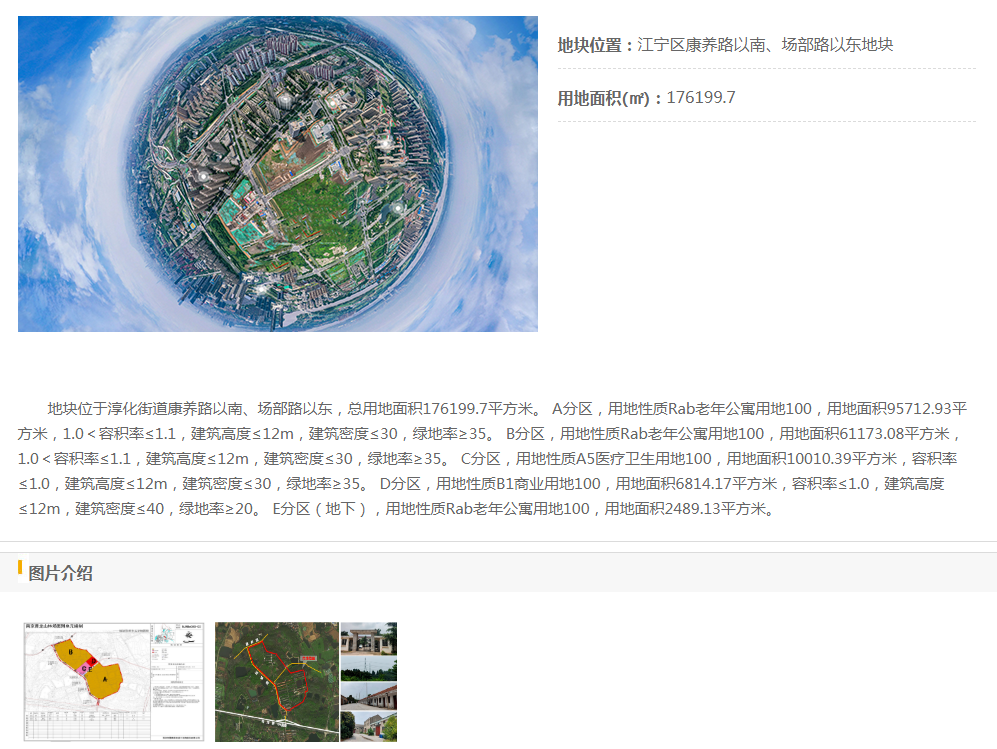Click the row houses photo thumbnail

pos(369,696)
